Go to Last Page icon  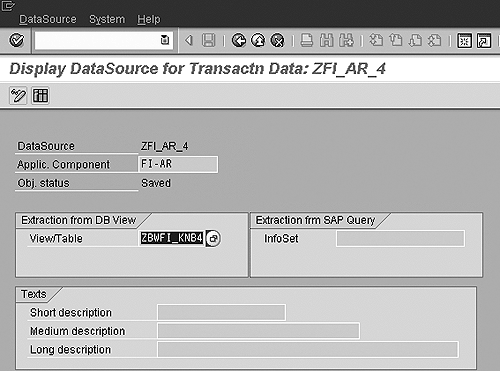(x=435, y=40)
